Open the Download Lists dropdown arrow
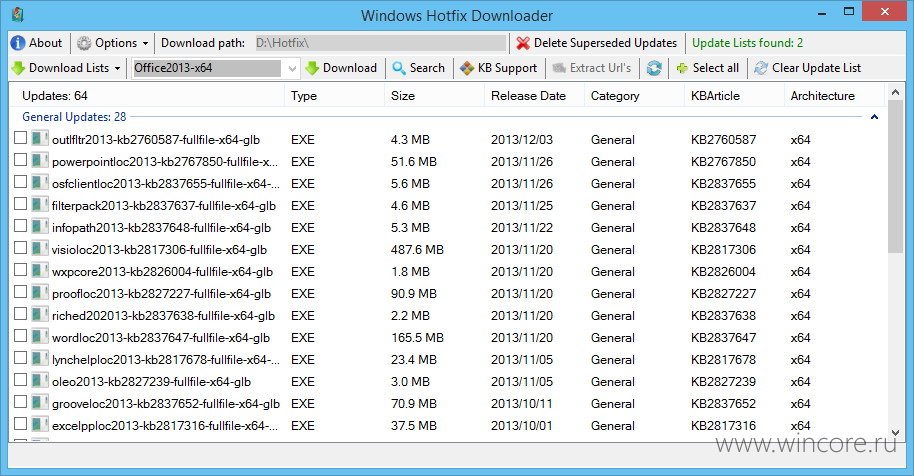The height and width of the screenshot is (476, 914). pyautogui.click(x=117, y=68)
